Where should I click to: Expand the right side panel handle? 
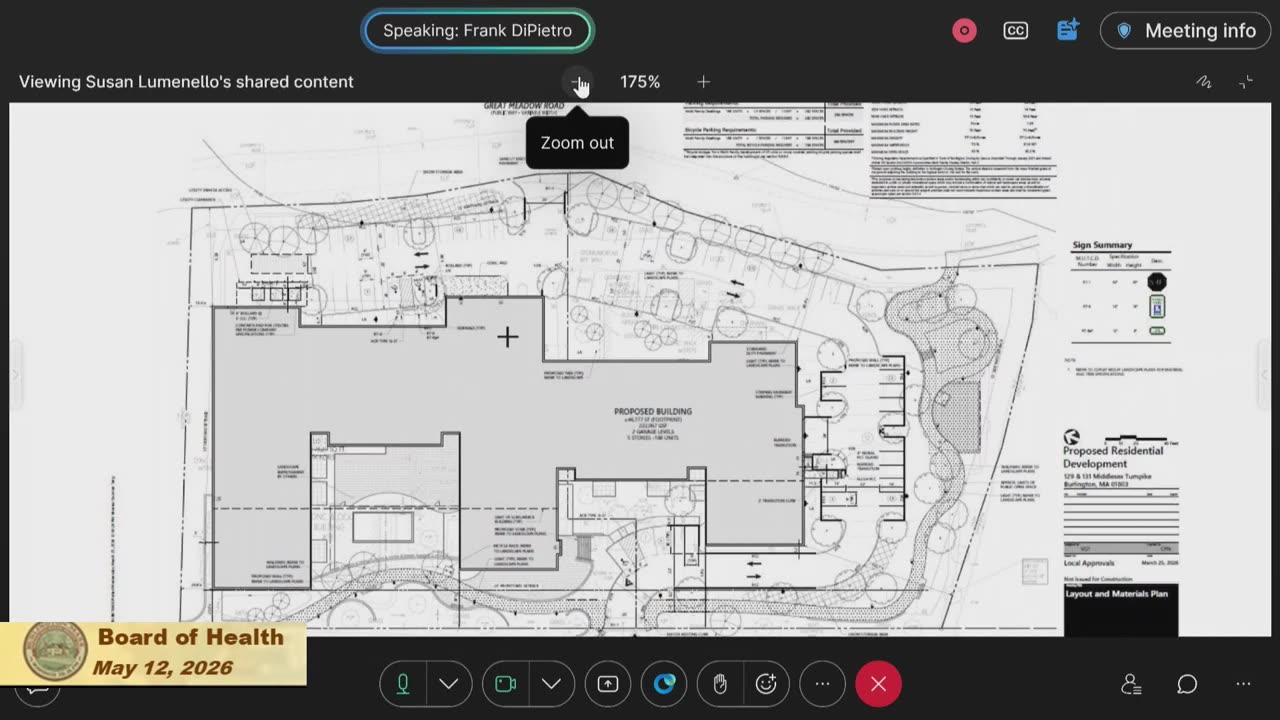(x=1265, y=374)
